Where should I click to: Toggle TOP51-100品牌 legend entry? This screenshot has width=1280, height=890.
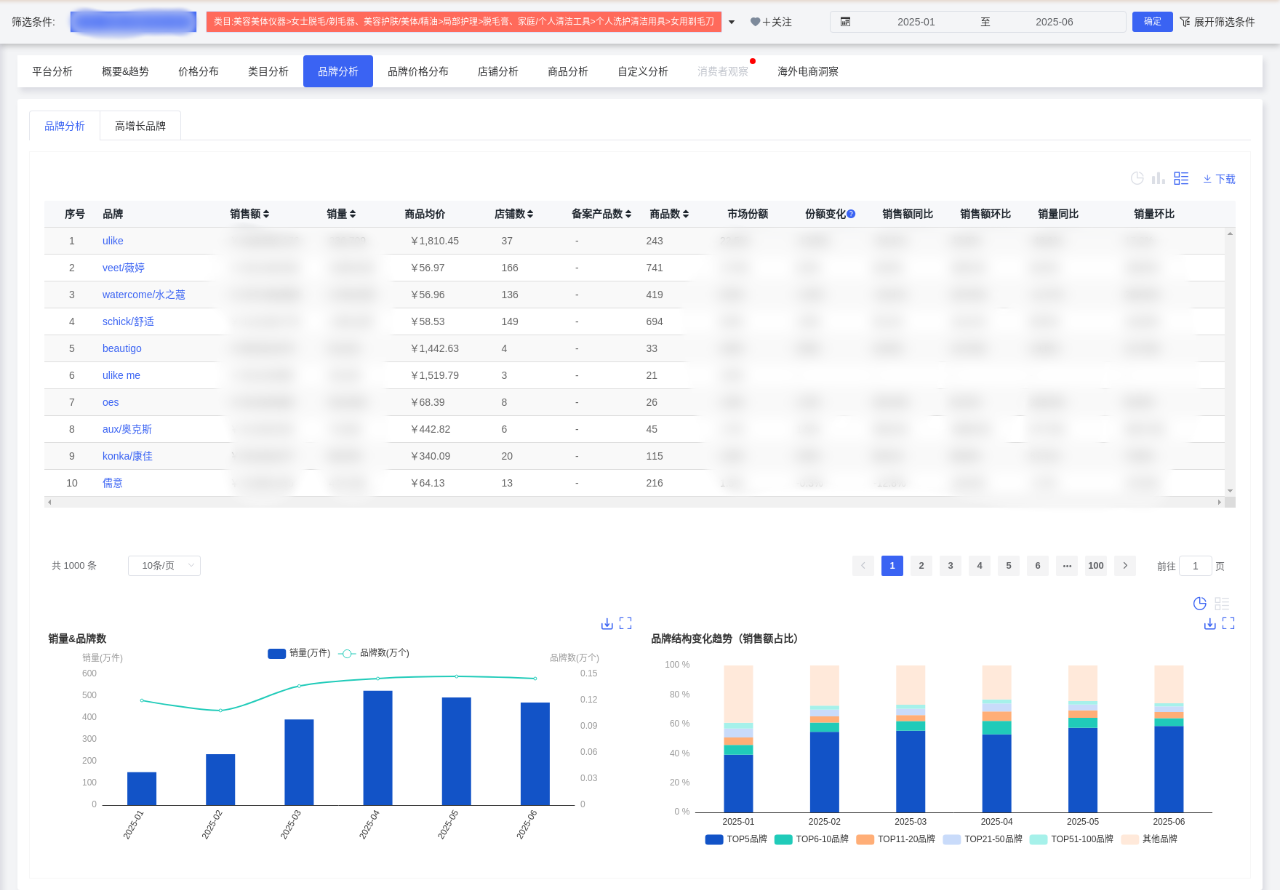tap(1071, 839)
